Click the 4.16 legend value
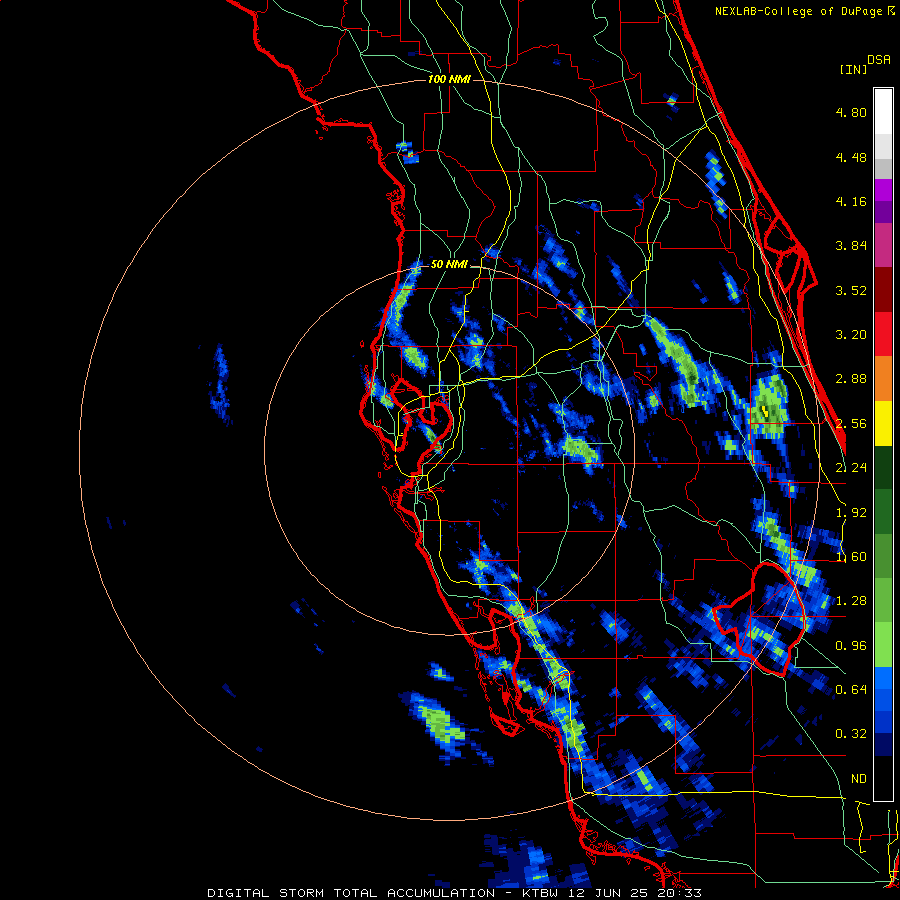Viewport: 900px width, 900px height. click(x=851, y=201)
